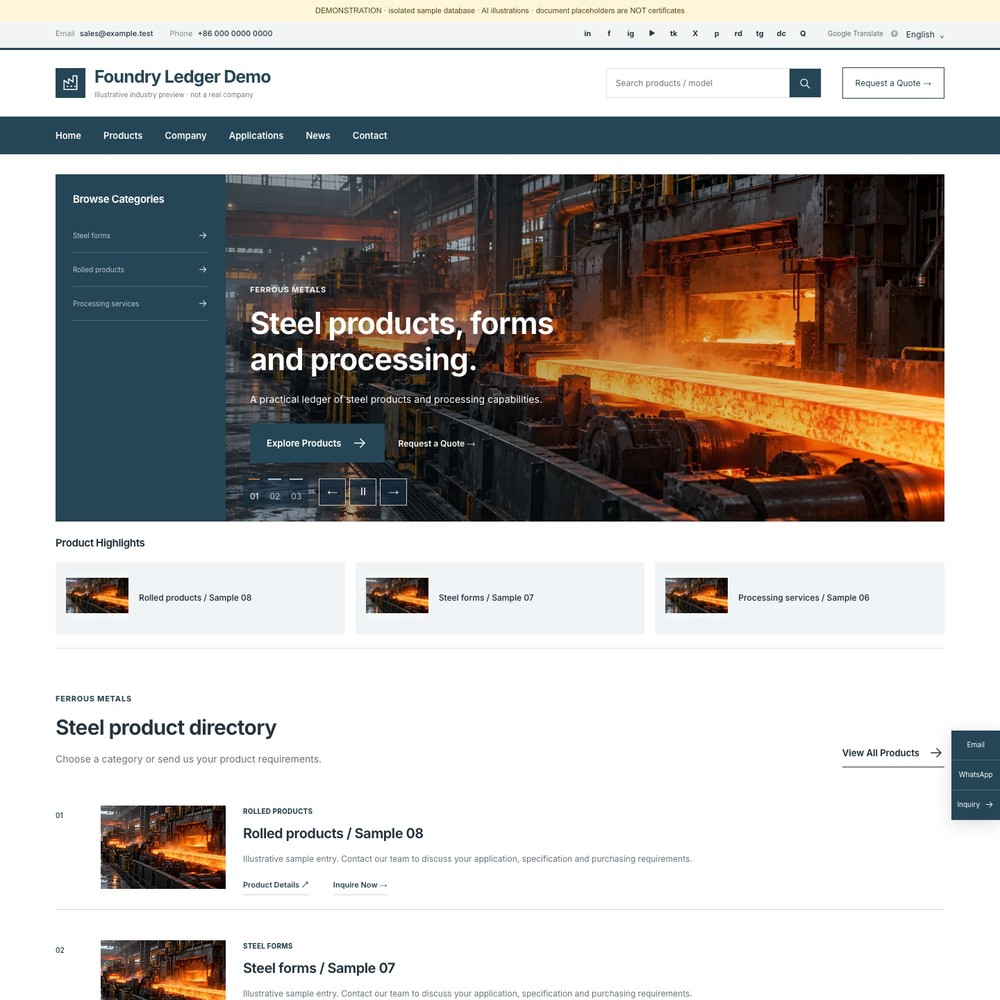
Task: Click the View All Products link
Action: 893,753
